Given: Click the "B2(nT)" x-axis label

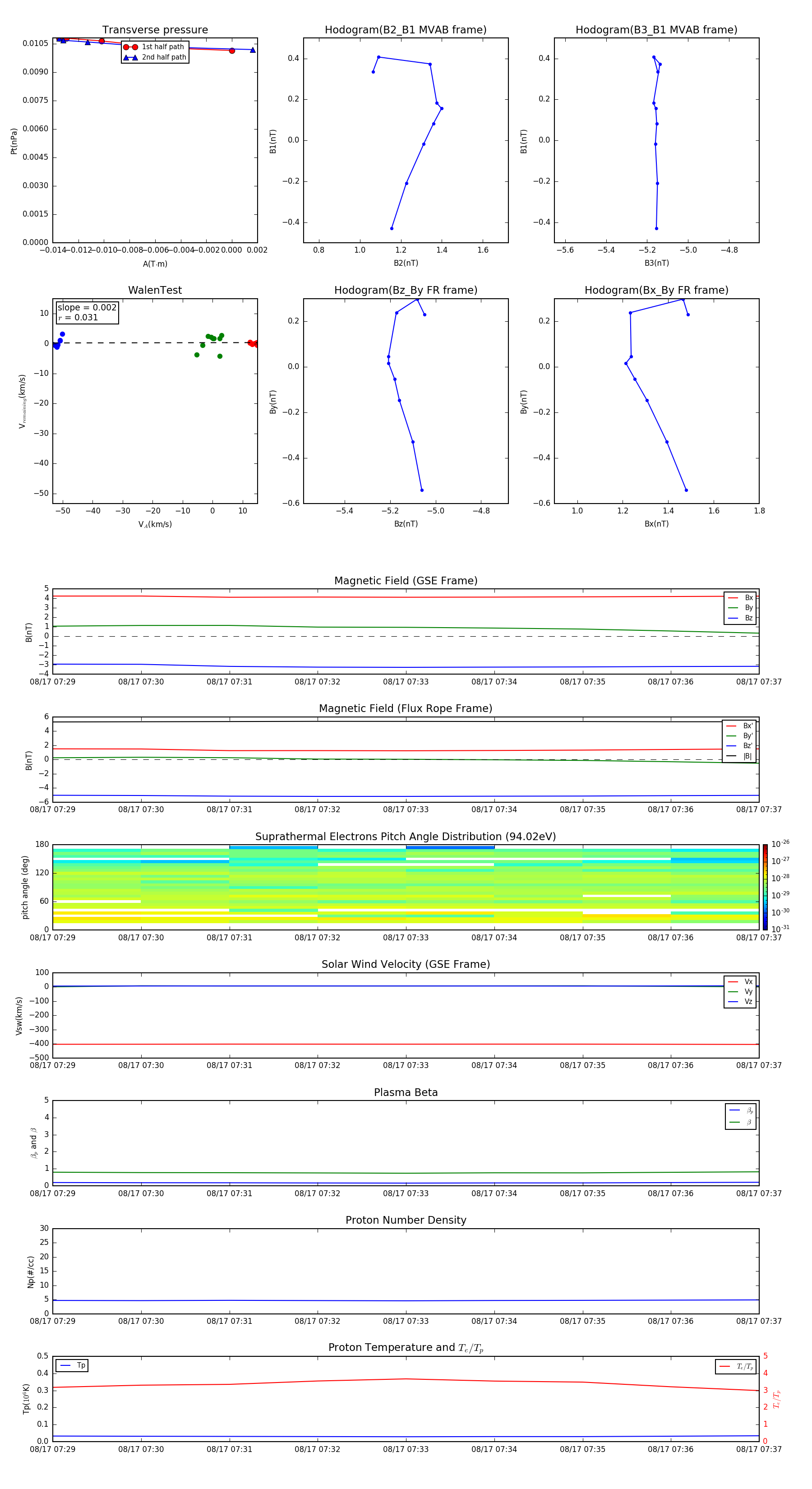Looking at the screenshot, I should (406, 263).
